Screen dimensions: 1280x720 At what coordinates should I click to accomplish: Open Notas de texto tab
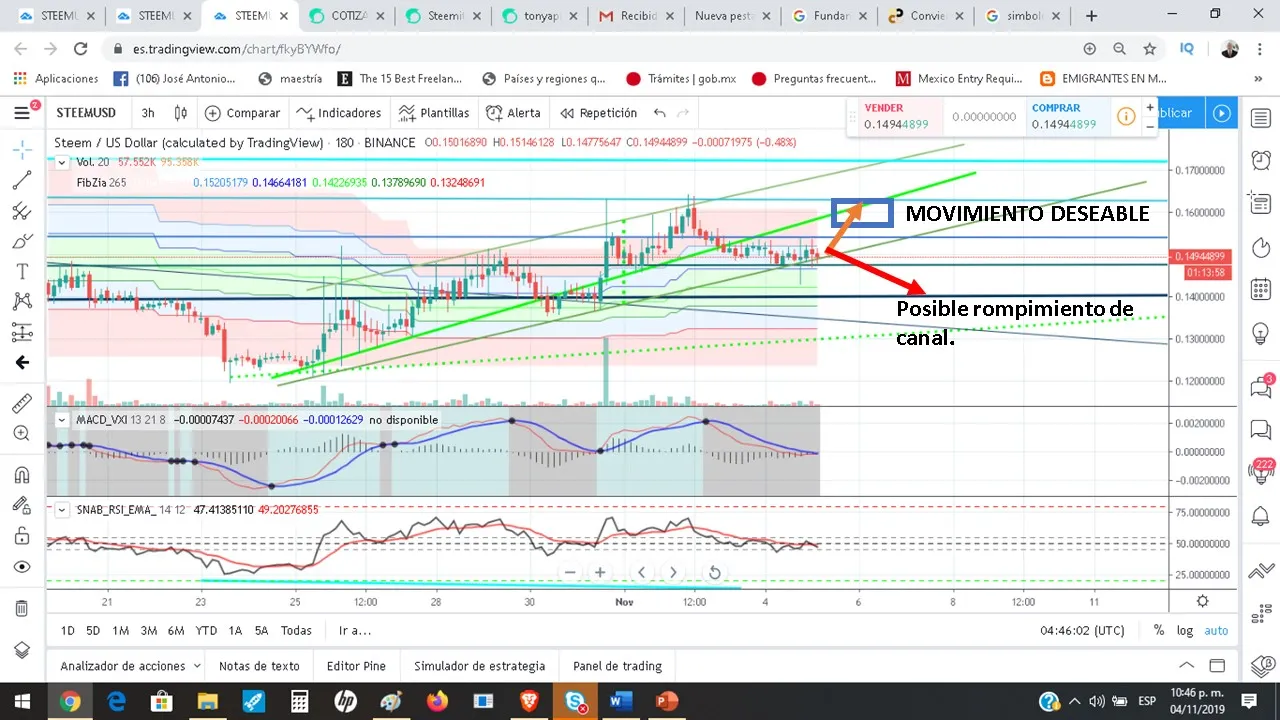point(259,666)
